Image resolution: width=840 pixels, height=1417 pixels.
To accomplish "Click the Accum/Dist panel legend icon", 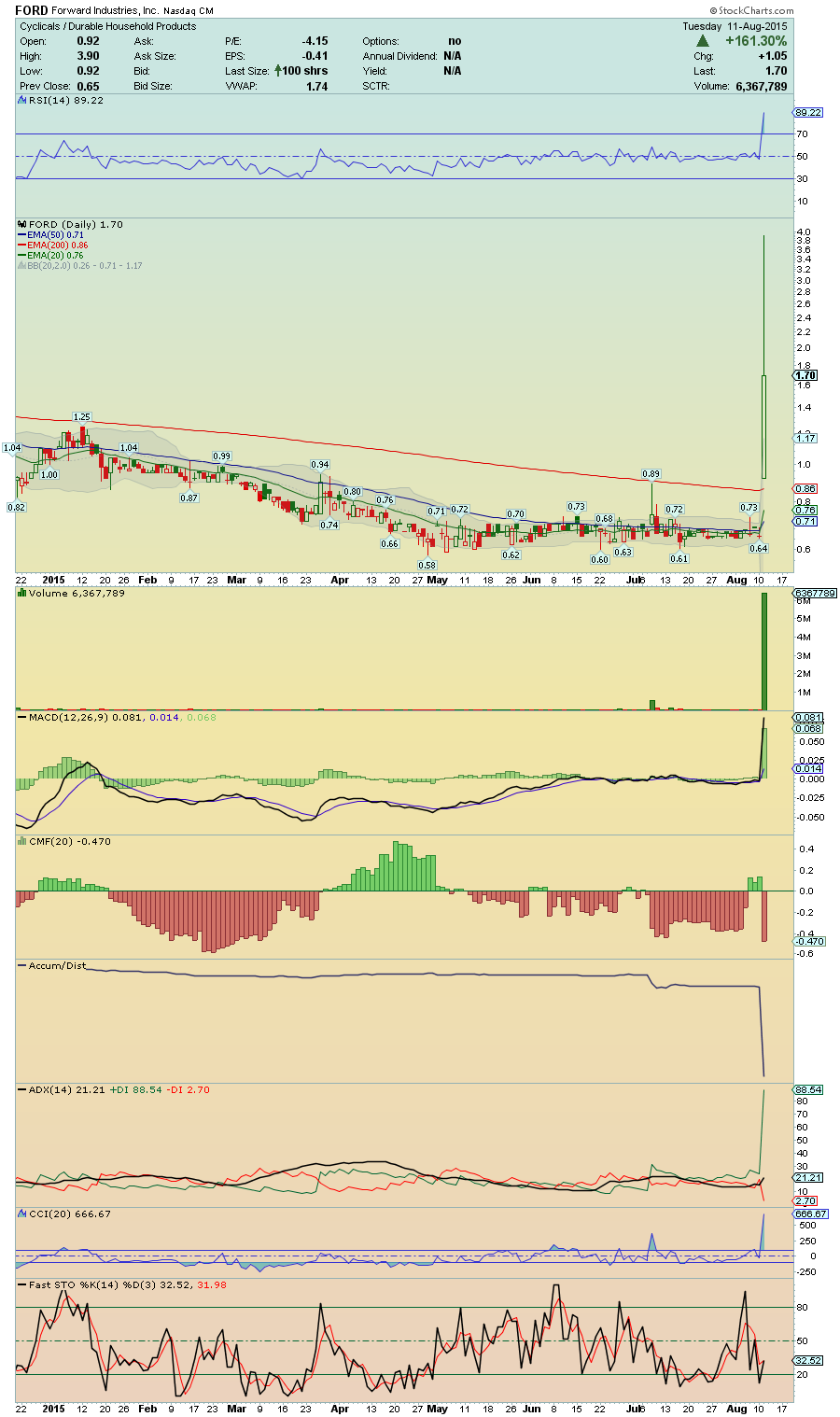I will [22, 966].
